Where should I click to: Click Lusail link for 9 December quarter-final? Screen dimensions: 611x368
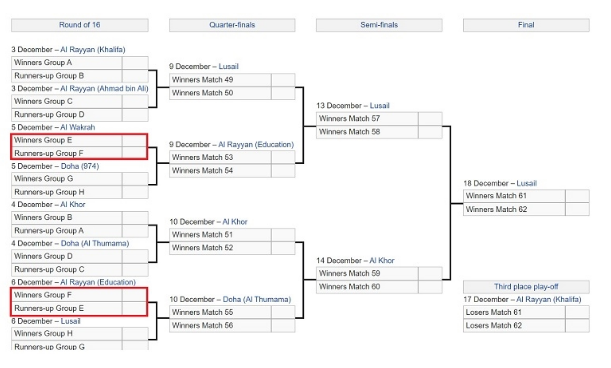pos(228,66)
